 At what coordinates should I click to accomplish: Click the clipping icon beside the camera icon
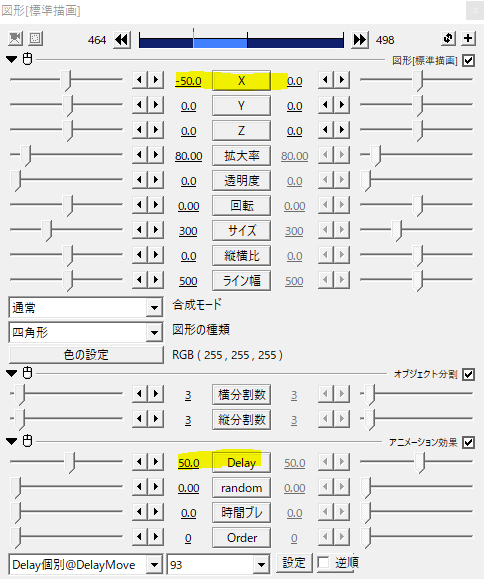35,38
